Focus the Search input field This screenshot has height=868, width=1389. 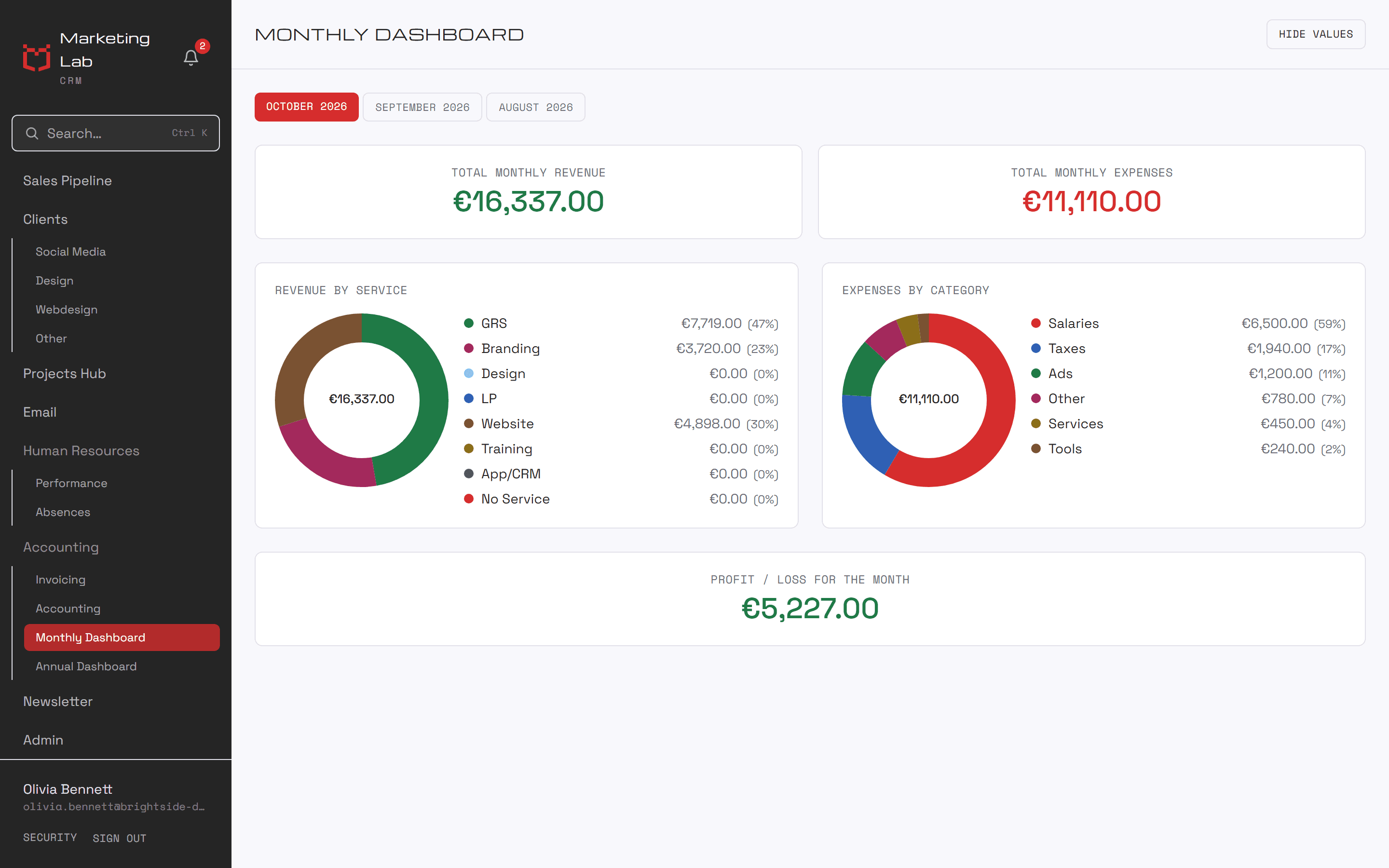[115, 133]
